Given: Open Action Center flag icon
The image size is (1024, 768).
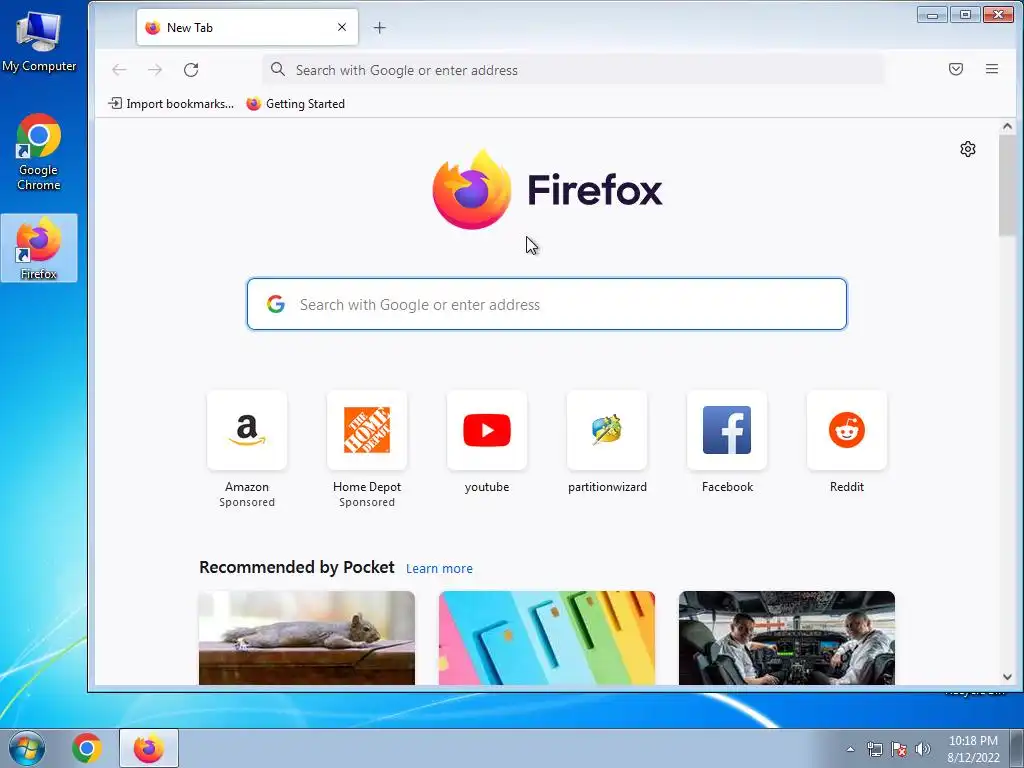Looking at the screenshot, I should coord(899,749).
